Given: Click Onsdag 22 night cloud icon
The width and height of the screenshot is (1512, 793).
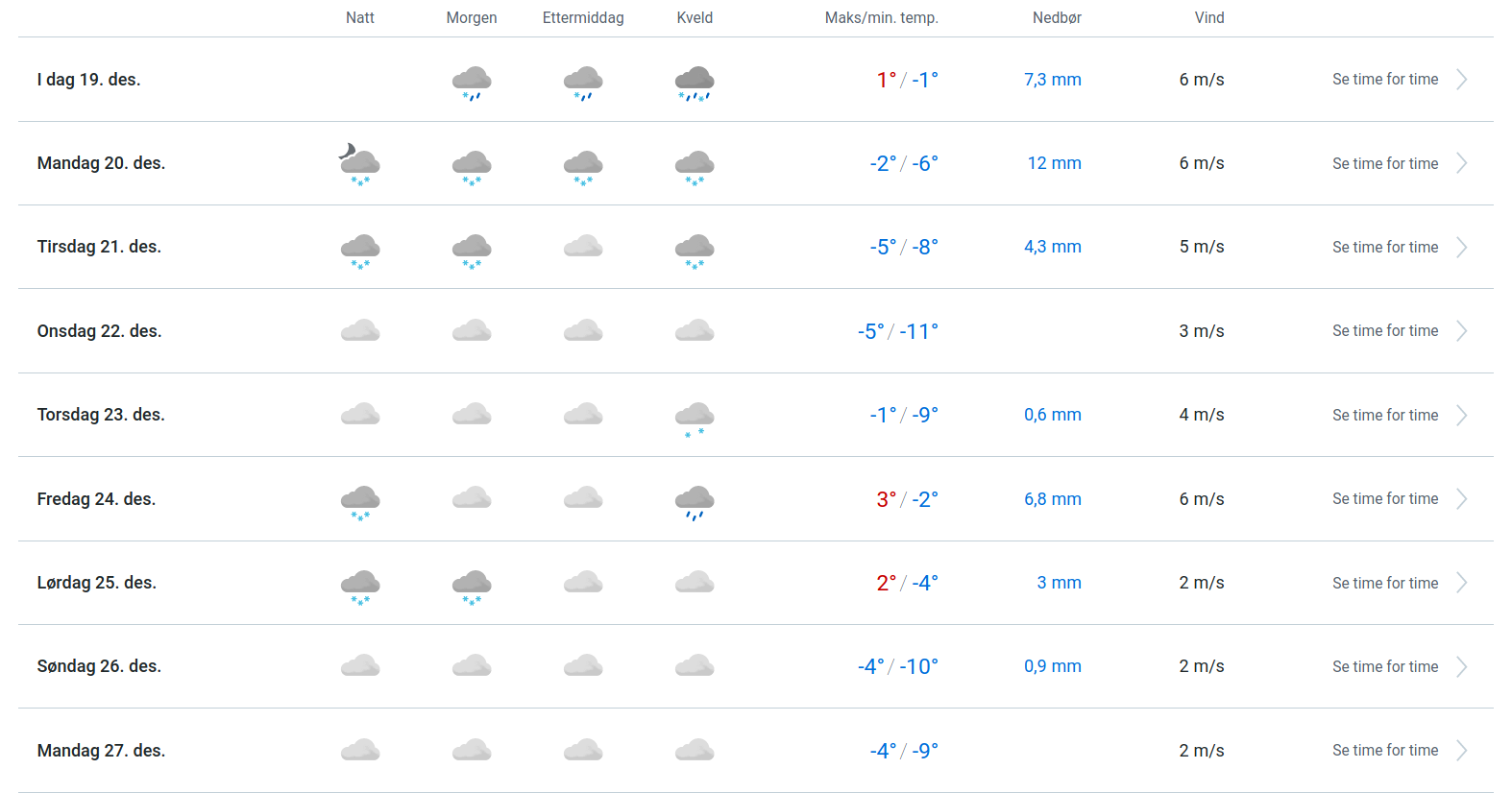Looking at the screenshot, I should click(x=359, y=331).
